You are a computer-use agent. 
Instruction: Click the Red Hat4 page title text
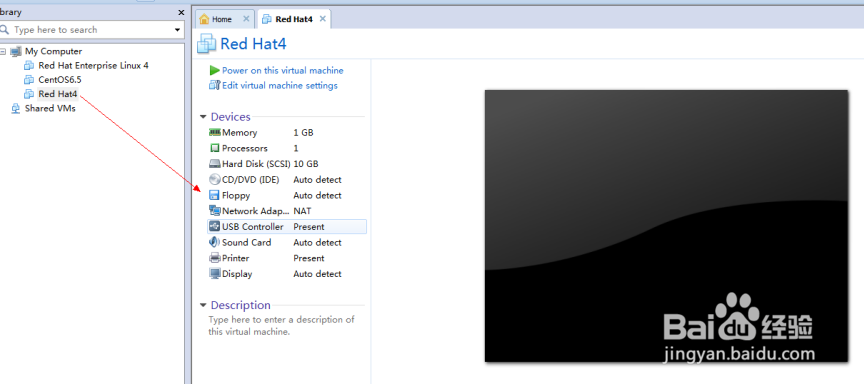[x=253, y=44]
